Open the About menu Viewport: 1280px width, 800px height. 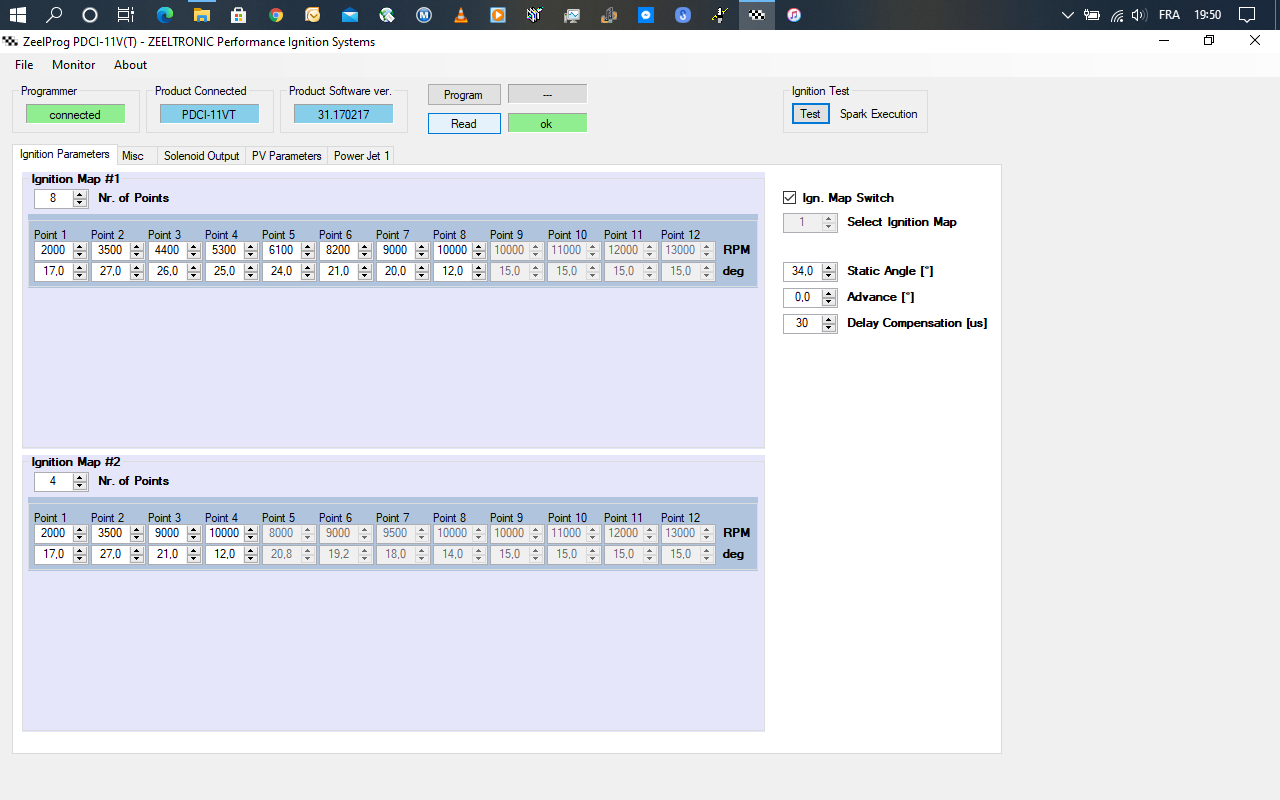point(130,65)
